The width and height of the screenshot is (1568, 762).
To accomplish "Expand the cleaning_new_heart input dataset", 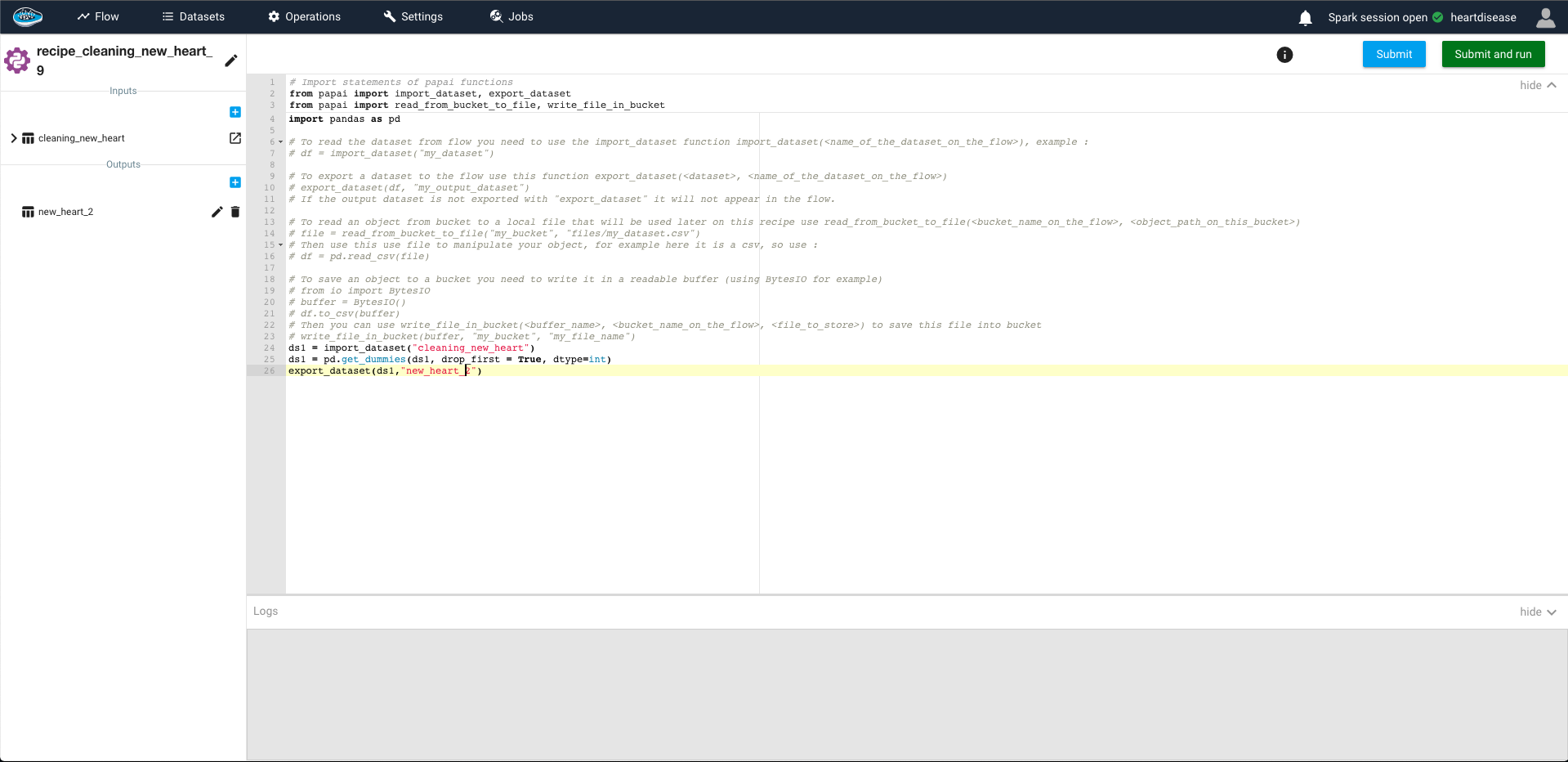I will (x=14, y=138).
